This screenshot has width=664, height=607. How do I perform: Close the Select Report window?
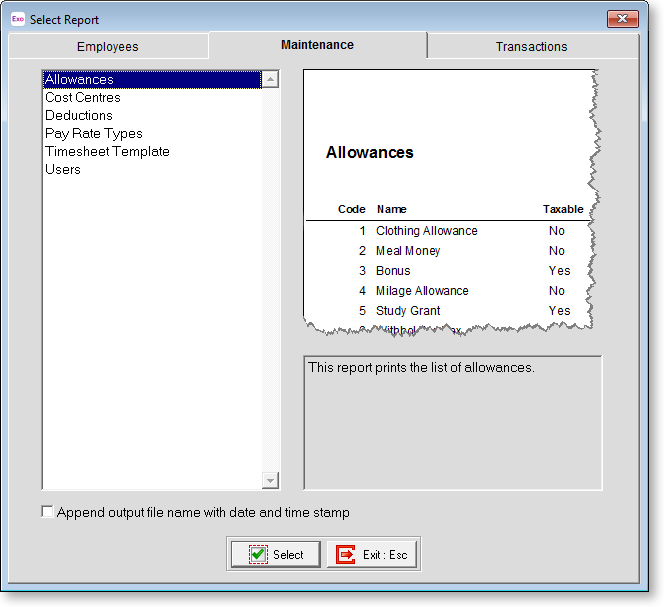point(623,19)
